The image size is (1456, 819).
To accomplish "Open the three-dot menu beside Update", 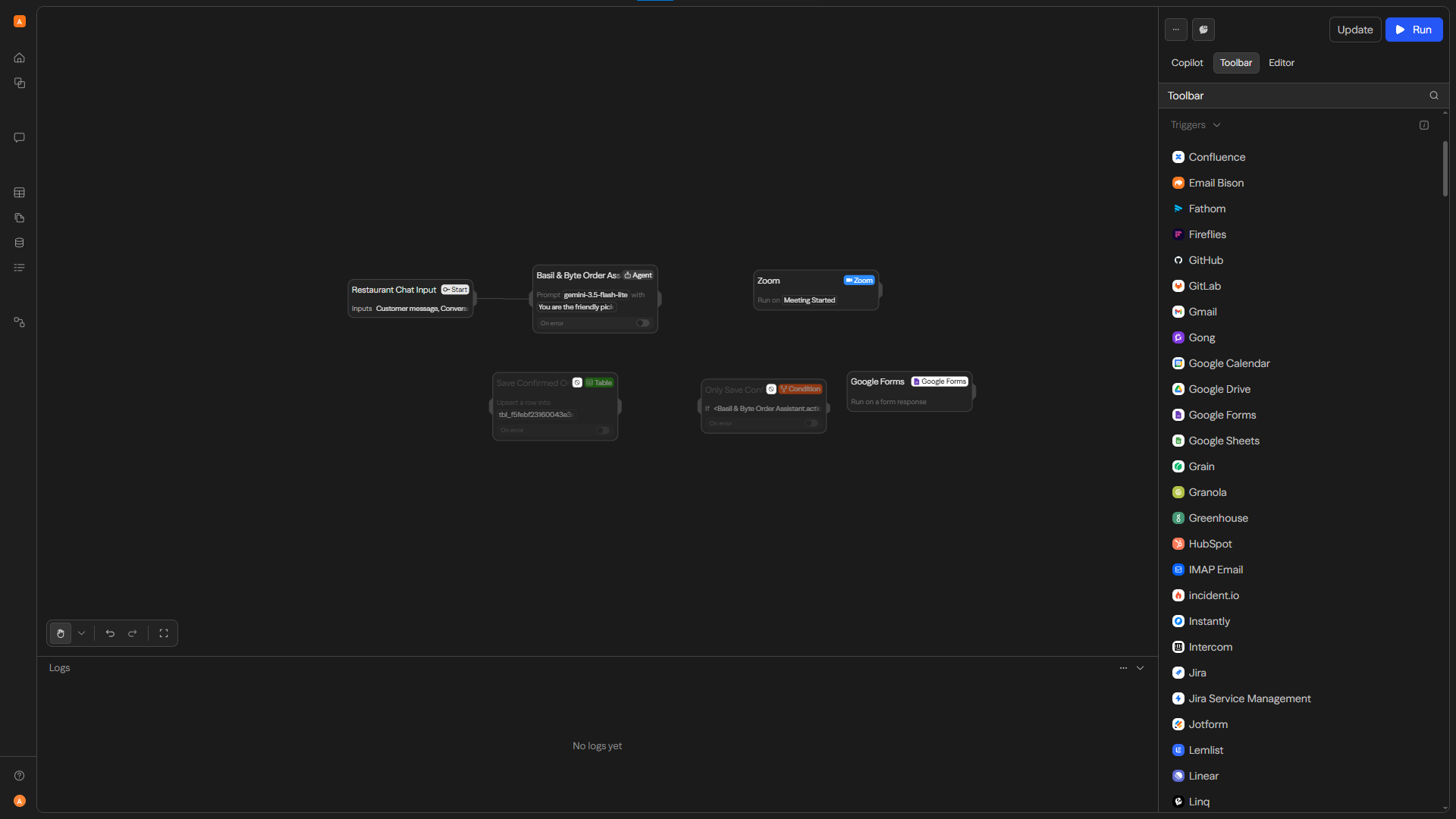I will click(1176, 30).
